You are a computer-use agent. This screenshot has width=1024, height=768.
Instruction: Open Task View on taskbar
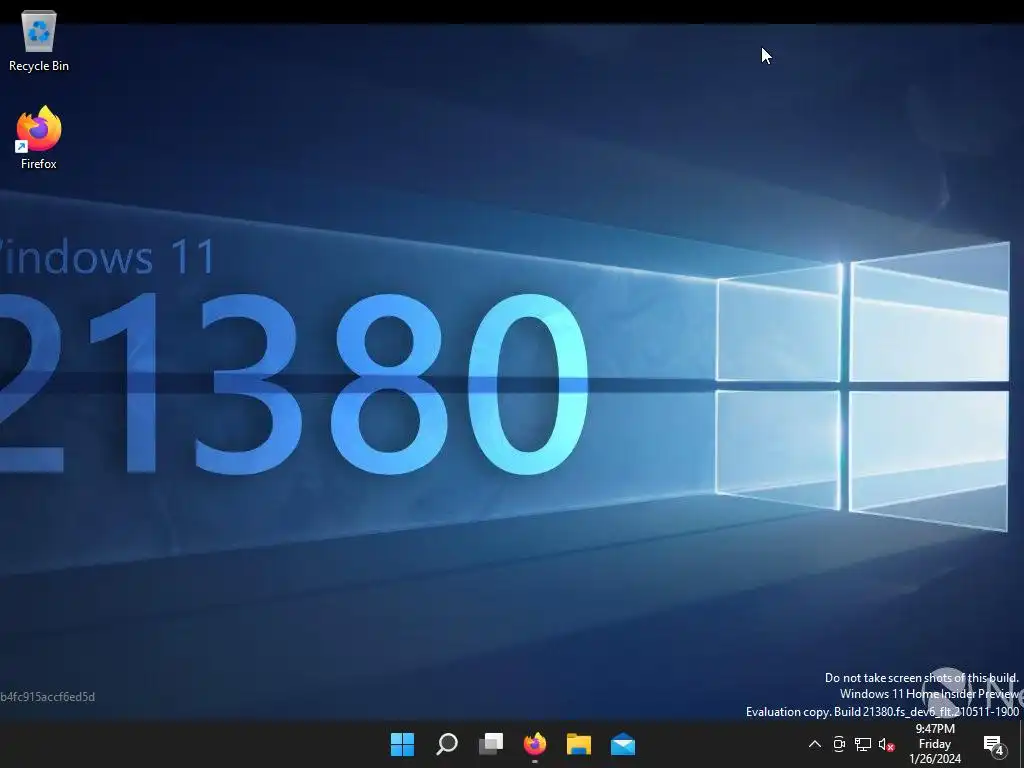pos(491,744)
